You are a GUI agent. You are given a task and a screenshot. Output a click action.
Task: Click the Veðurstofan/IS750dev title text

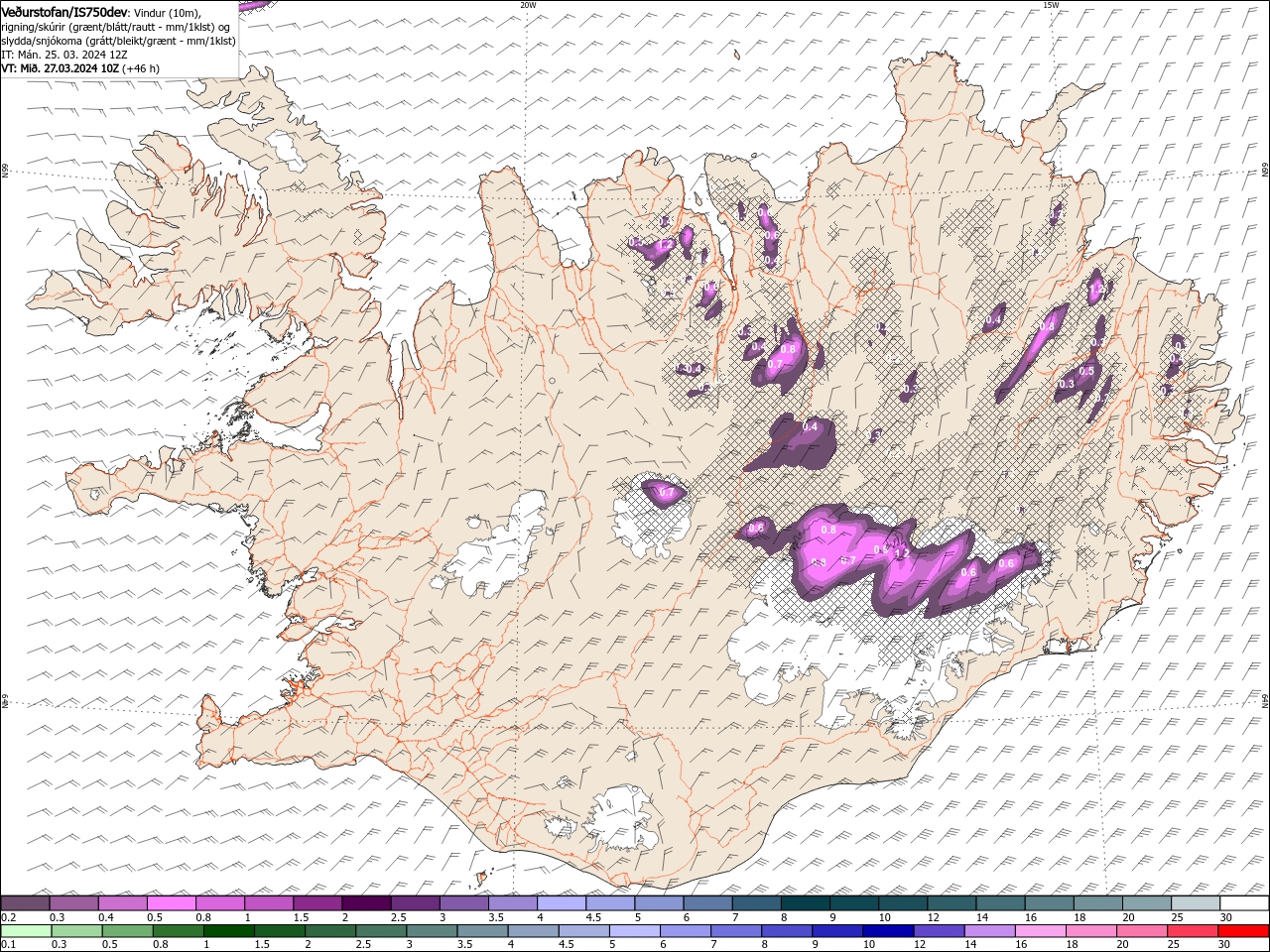[64, 11]
